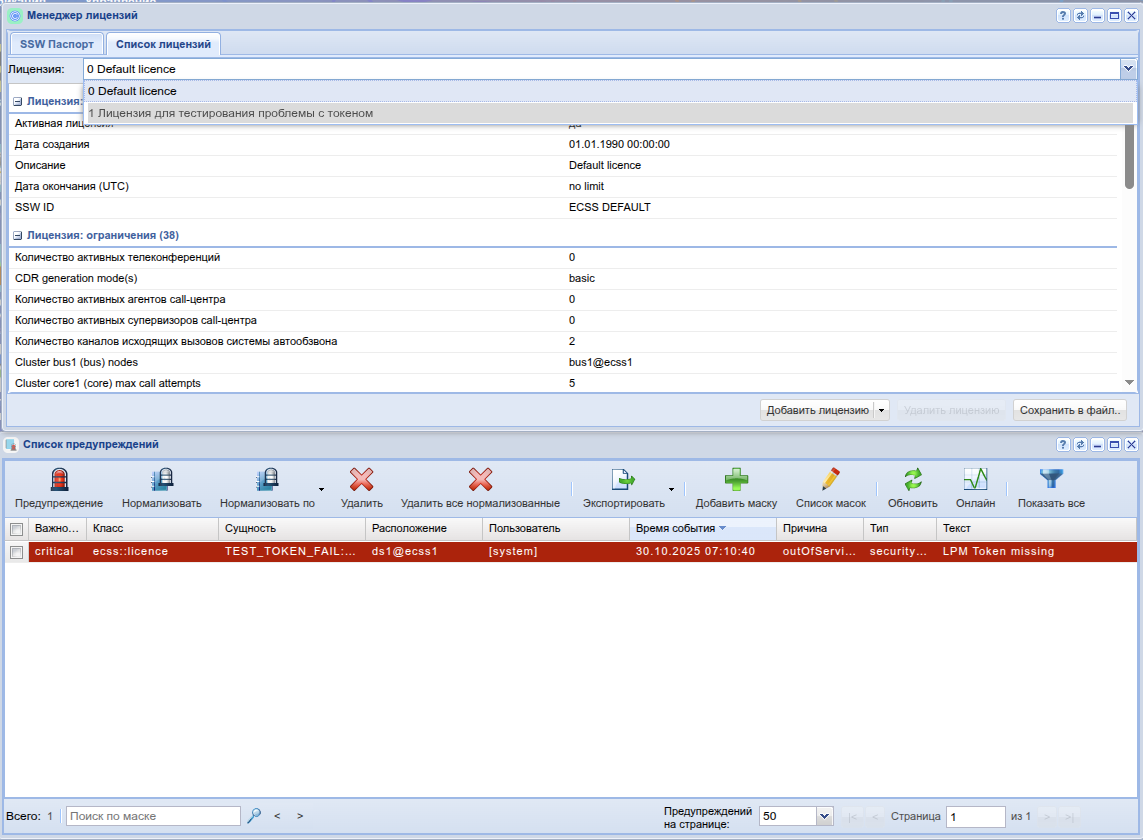Click the Показать все filter icon
This screenshot has width=1143, height=840.
coord(1051,480)
